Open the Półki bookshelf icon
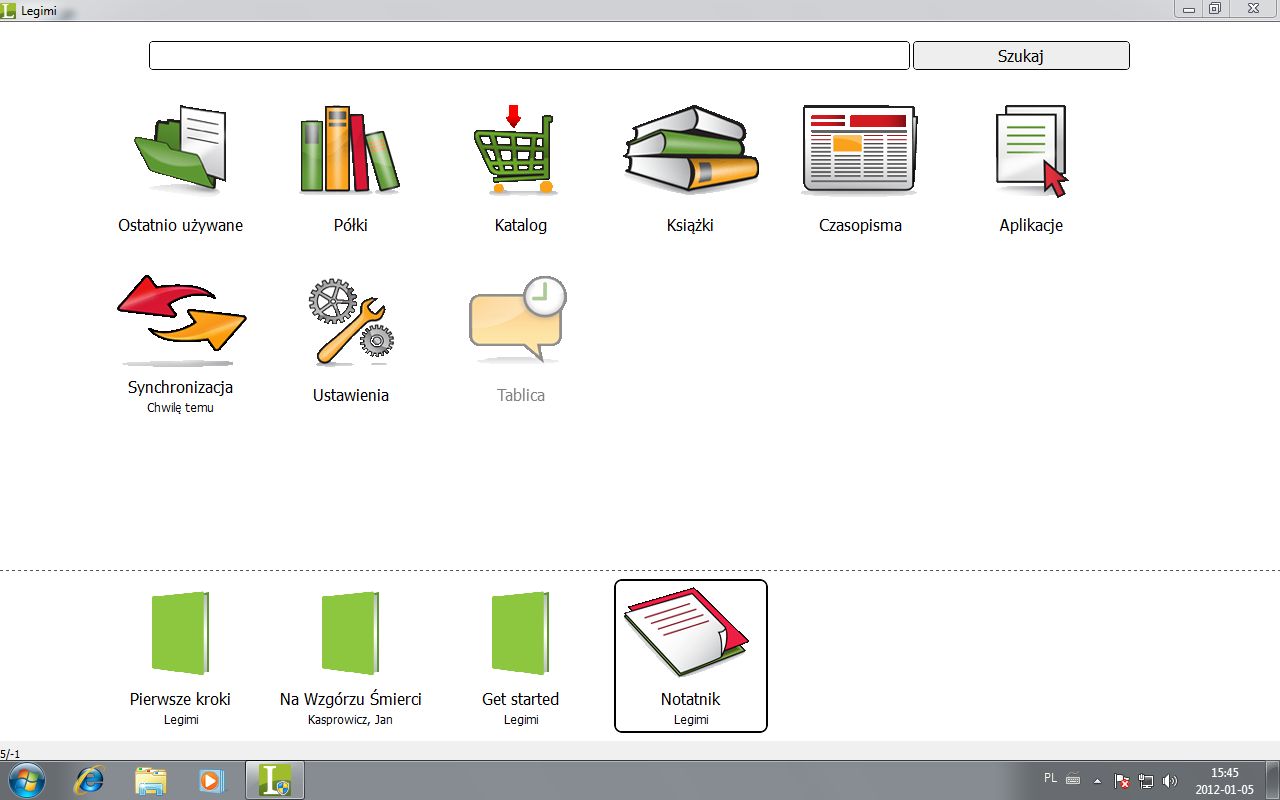 pos(350,148)
